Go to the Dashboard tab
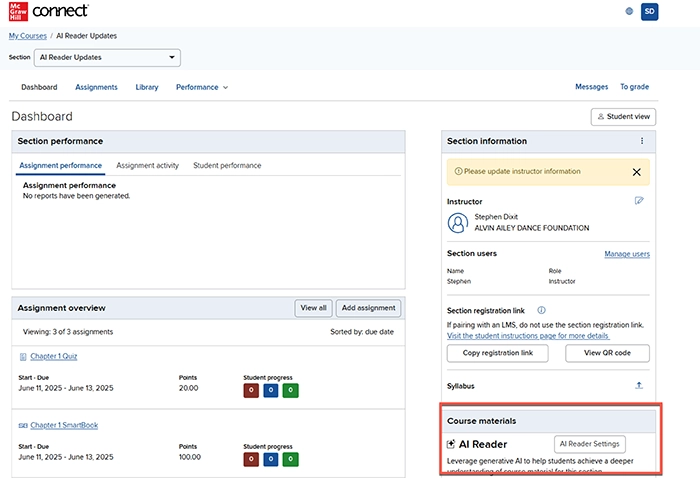Screen dimensions: 700x478 [x=39, y=87]
